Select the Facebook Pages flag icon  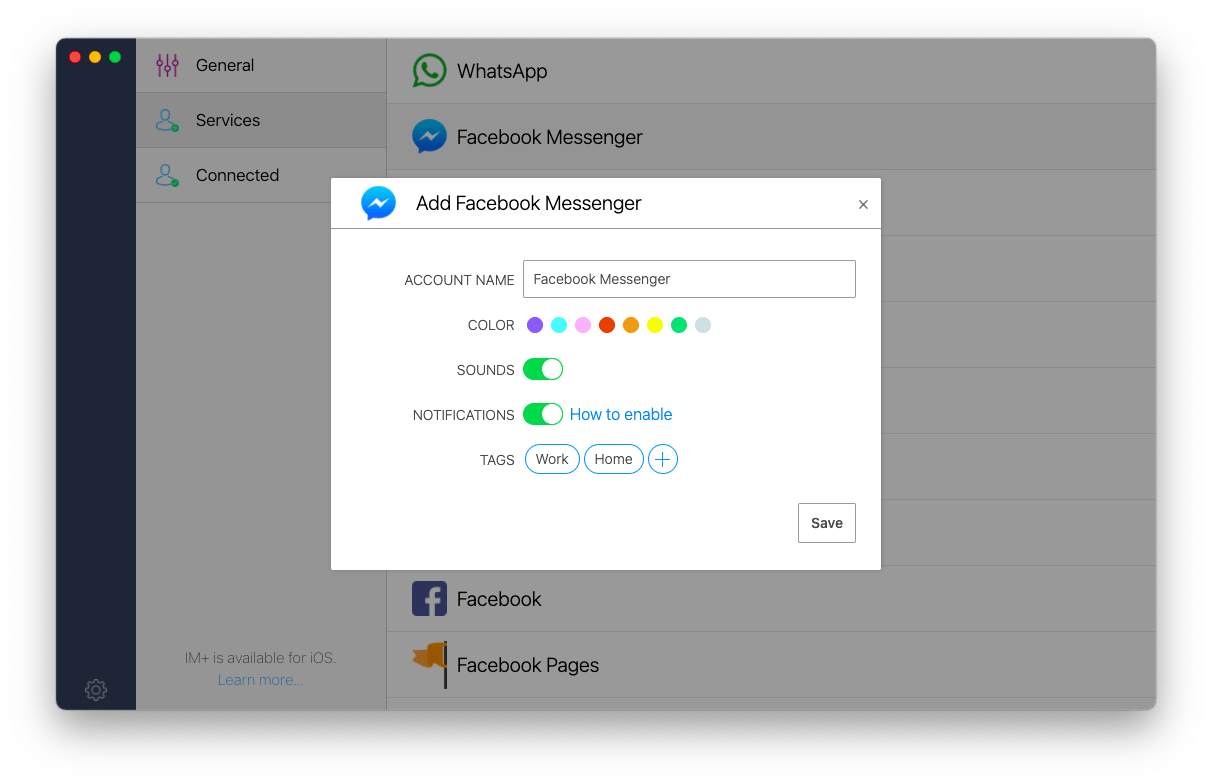tap(429, 664)
